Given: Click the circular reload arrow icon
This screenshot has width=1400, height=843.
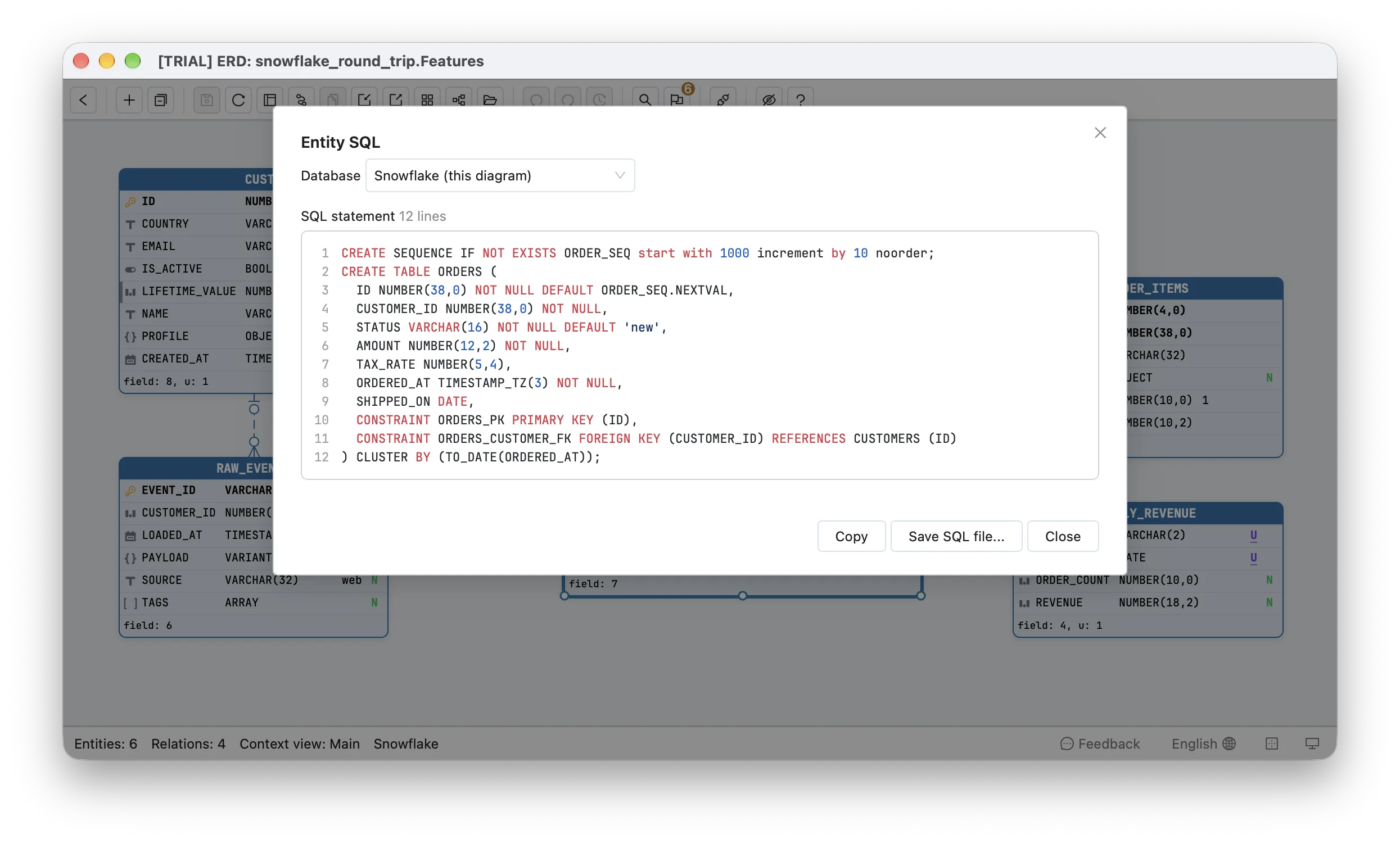Looking at the screenshot, I should coord(238,100).
